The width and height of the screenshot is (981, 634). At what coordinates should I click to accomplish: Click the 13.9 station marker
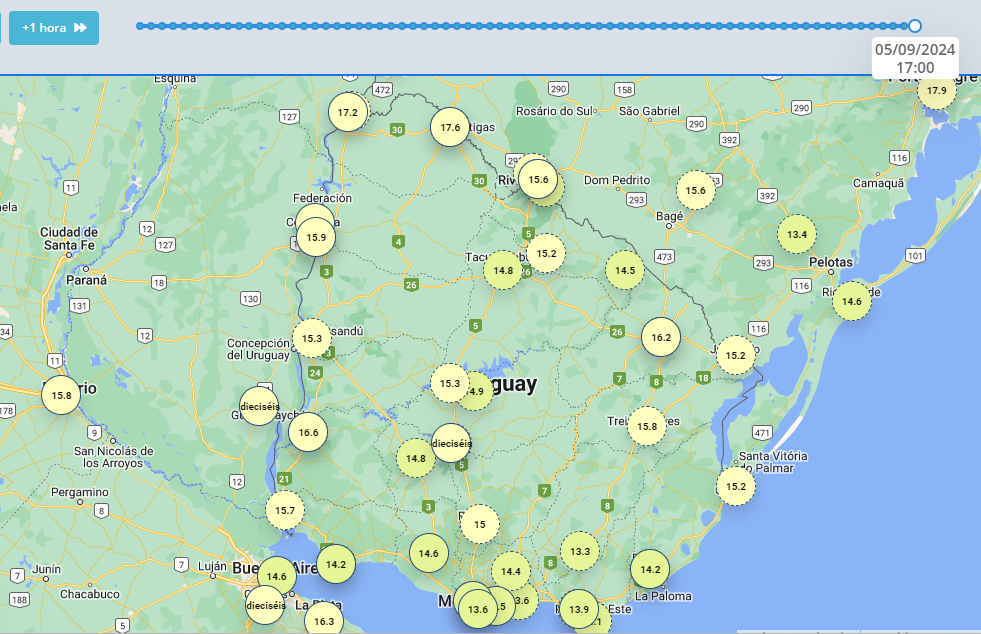click(578, 609)
